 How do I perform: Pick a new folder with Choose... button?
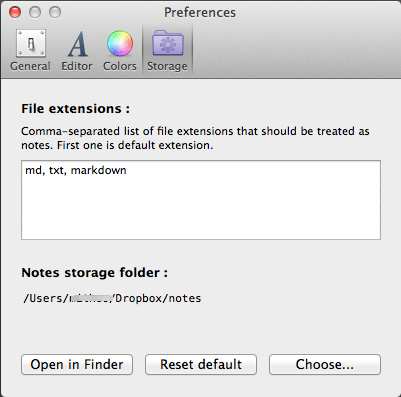coord(325,364)
